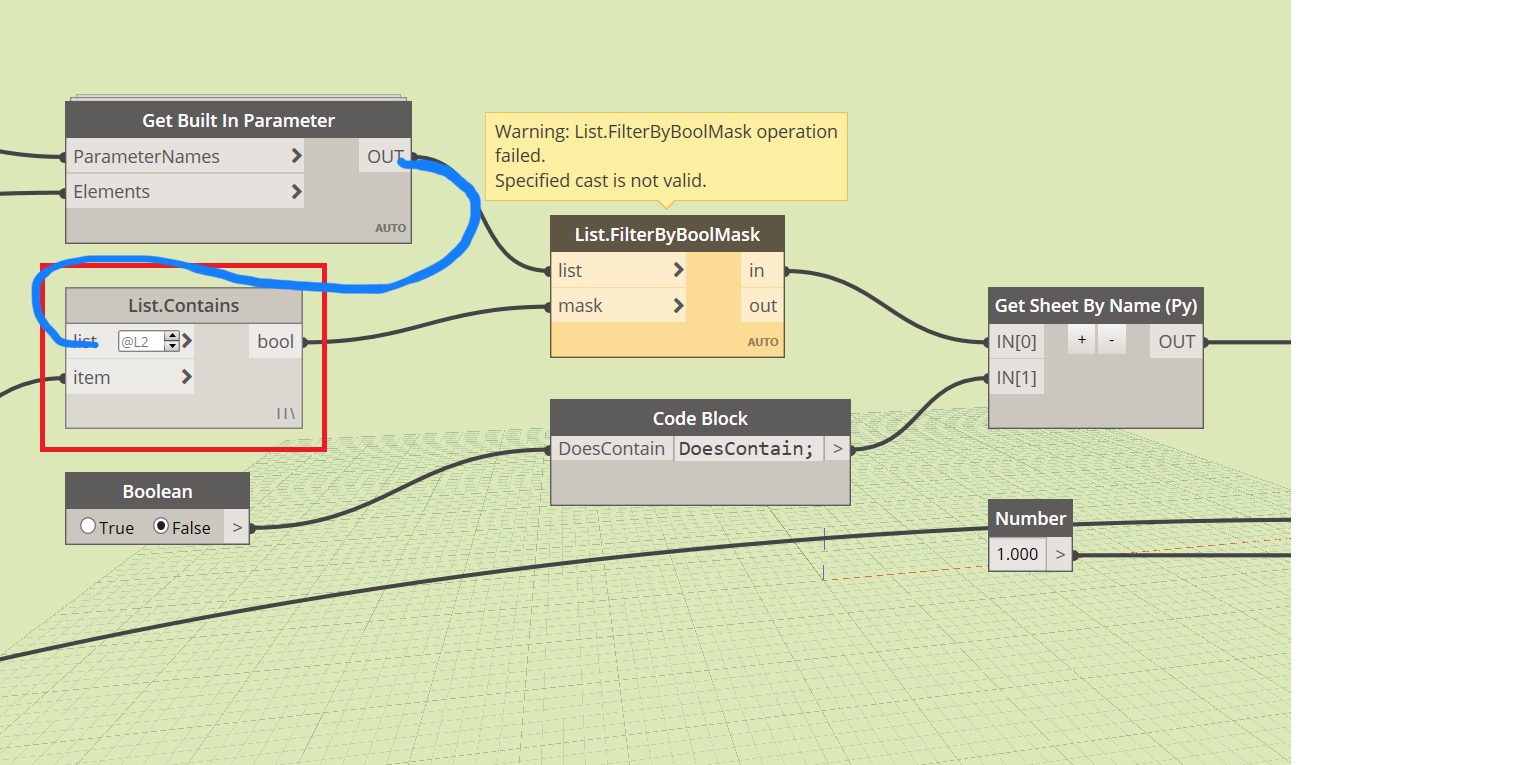This screenshot has width=1517, height=765.
Task: Select the Number node title
Action: click(1030, 518)
